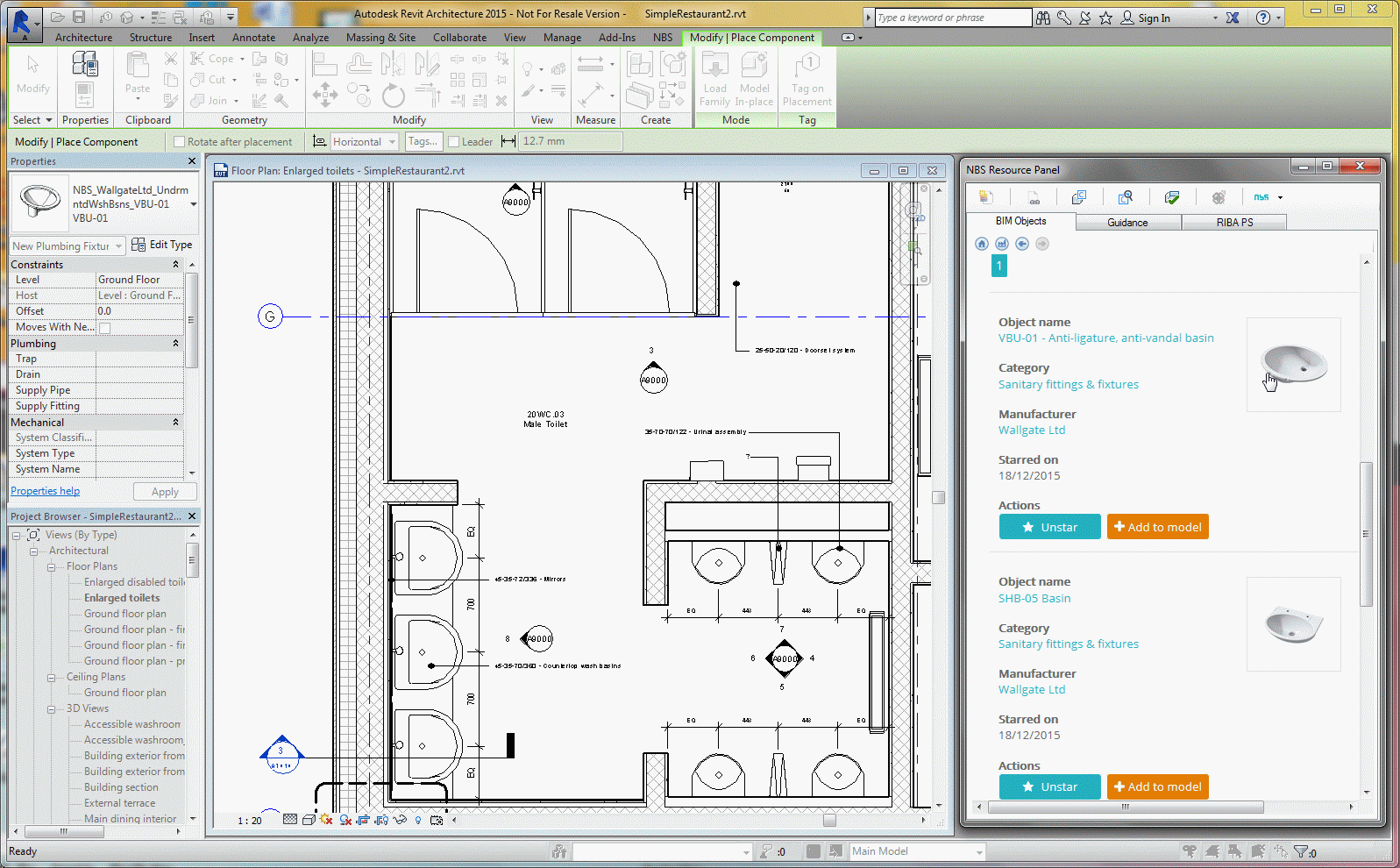Open the Massing & Site ribbon tab
Screen dimensions: 1400x868
pyautogui.click(x=380, y=38)
